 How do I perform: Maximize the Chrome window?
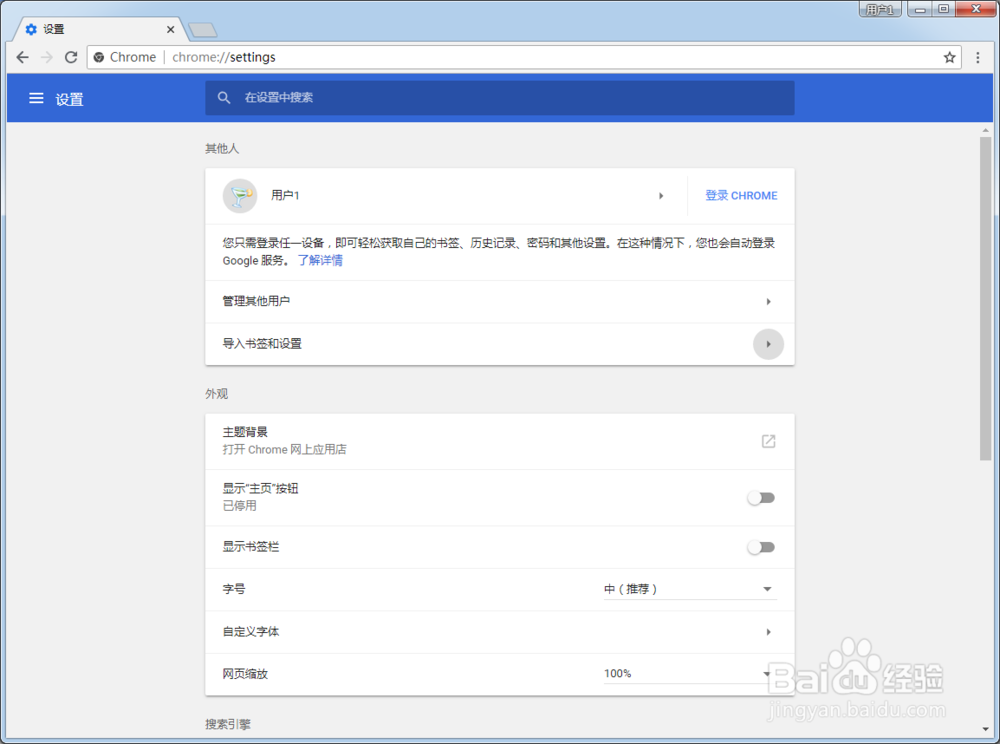[944, 9]
